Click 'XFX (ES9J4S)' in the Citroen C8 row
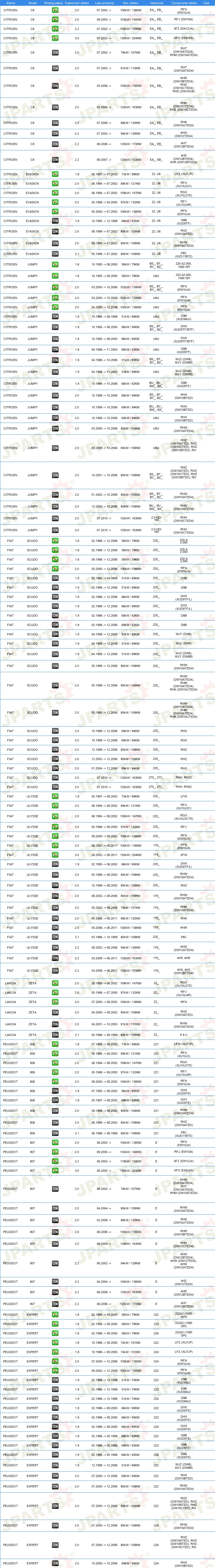Image resolution: width=215 pixels, height=1568 pixels. coord(184,38)
